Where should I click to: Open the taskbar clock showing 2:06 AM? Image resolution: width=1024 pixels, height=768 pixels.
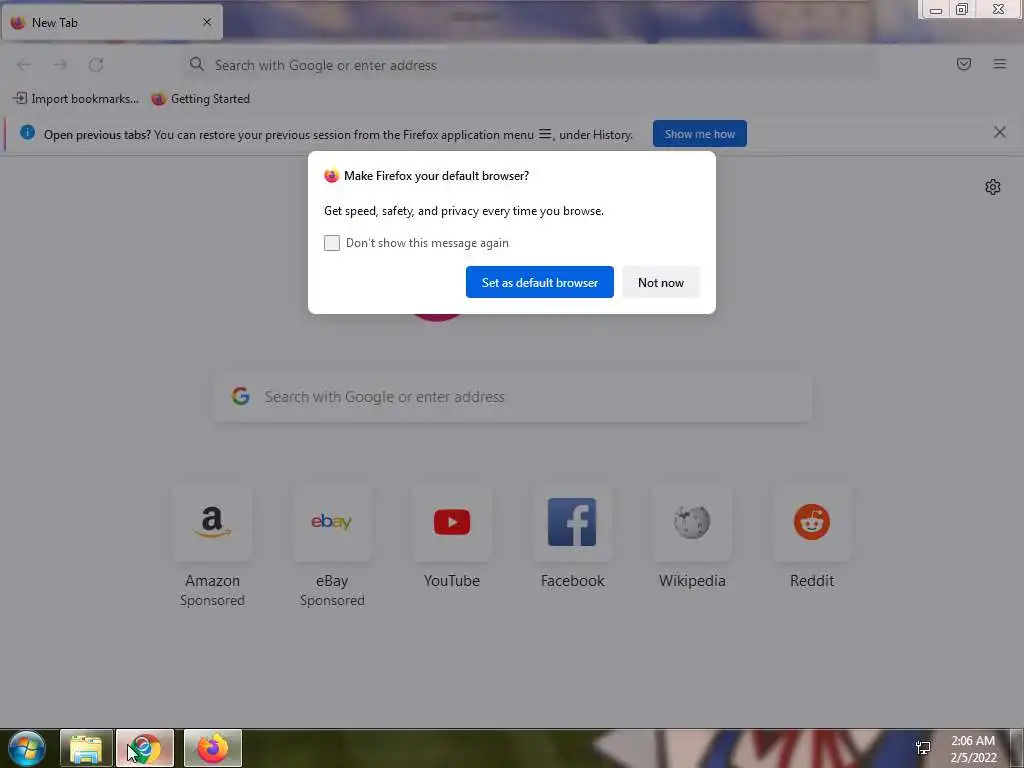(973, 749)
